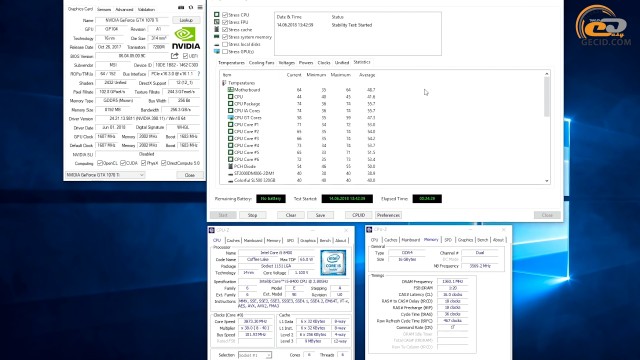Screen dimensions: 640x360
Task: Open Graphics tab in right CPU-Z window
Action: [465, 240]
